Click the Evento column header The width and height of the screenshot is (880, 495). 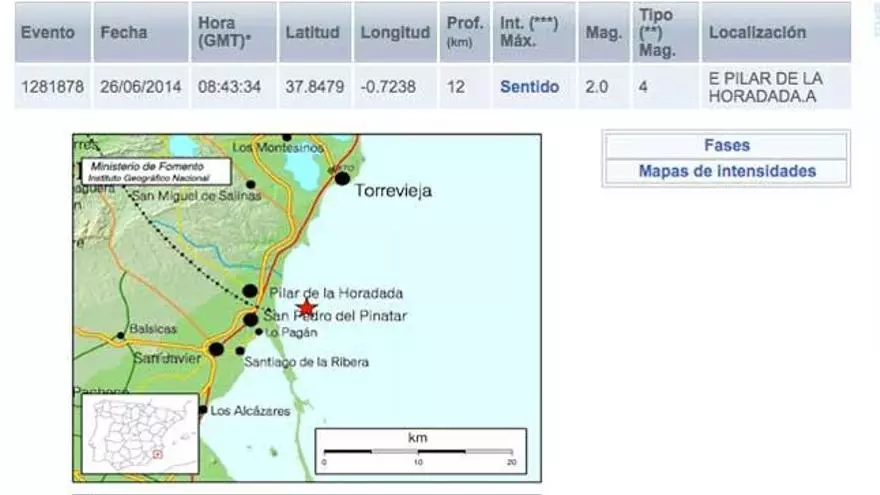pyautogui.click(x=48, y=32)
